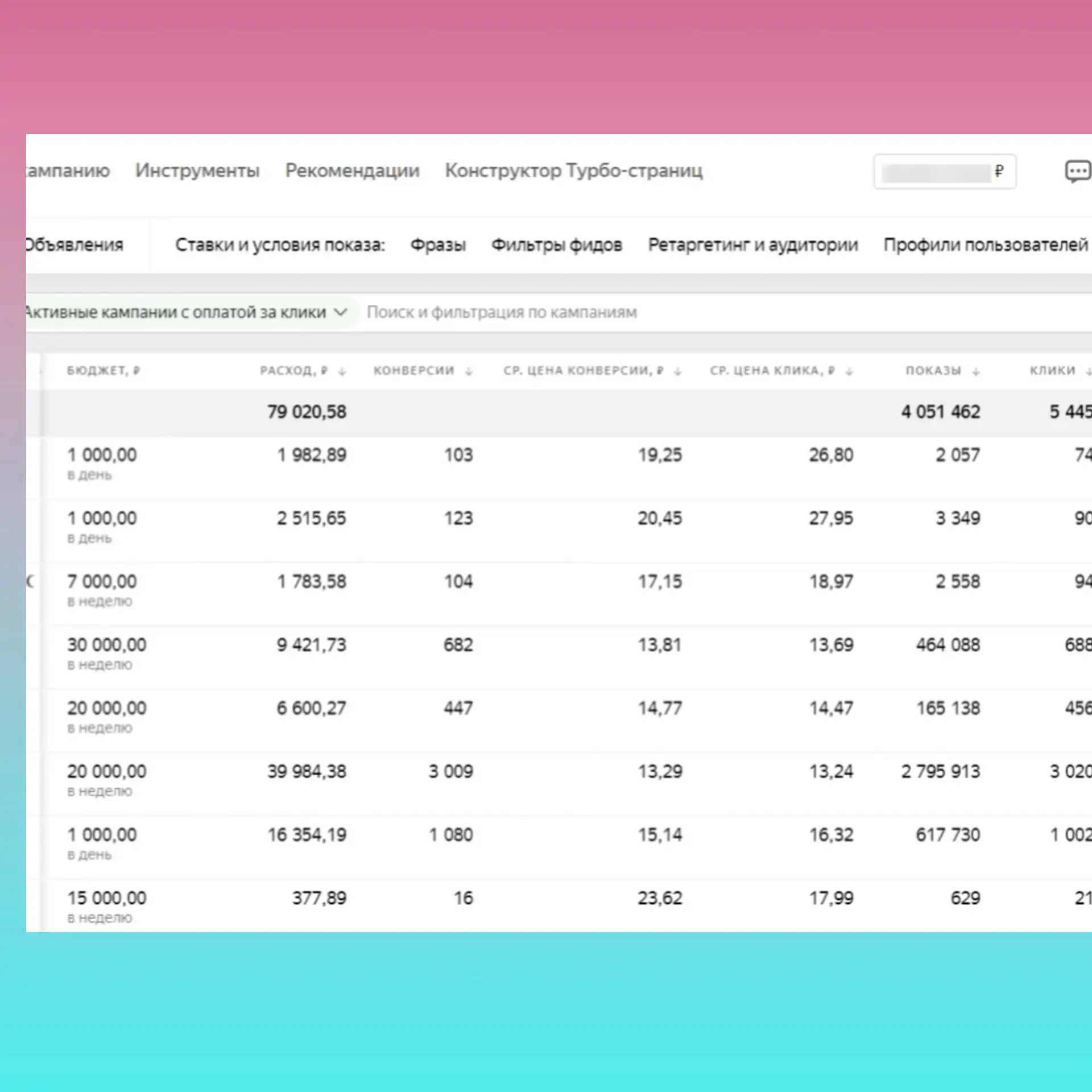This screenshot has width=1092, height=1092.
Task: Click spend value 16 354,19
Action: coord(307,835)
